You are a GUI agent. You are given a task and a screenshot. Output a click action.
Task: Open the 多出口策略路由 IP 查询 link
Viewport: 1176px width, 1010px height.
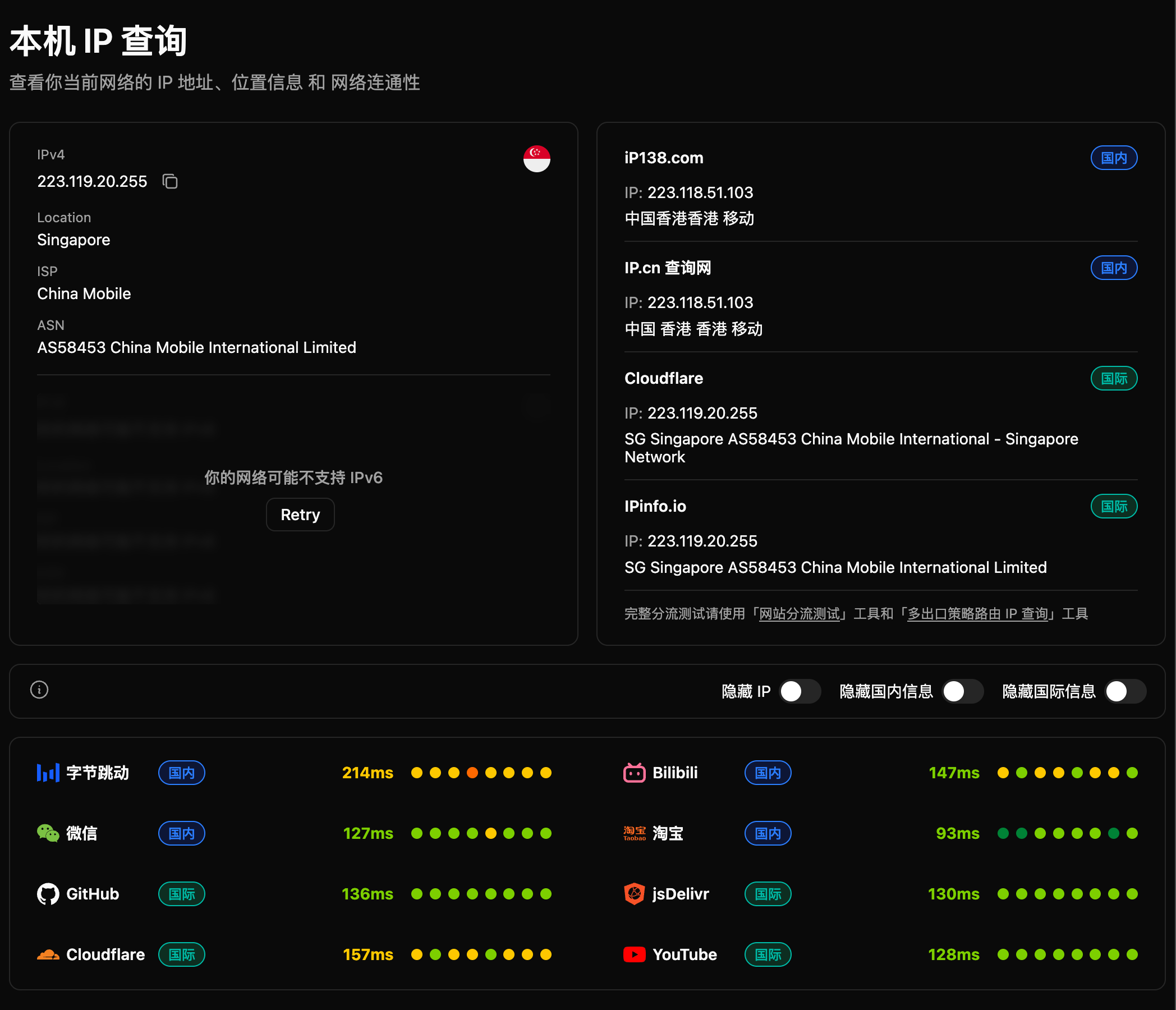click(977, 614)
